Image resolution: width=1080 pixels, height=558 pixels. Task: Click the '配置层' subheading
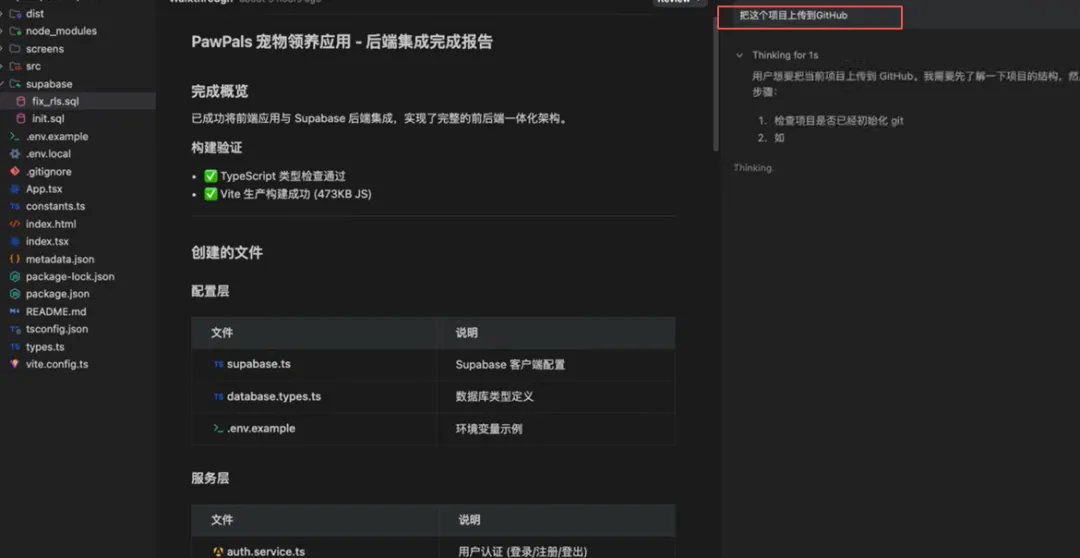coord(210,291)
